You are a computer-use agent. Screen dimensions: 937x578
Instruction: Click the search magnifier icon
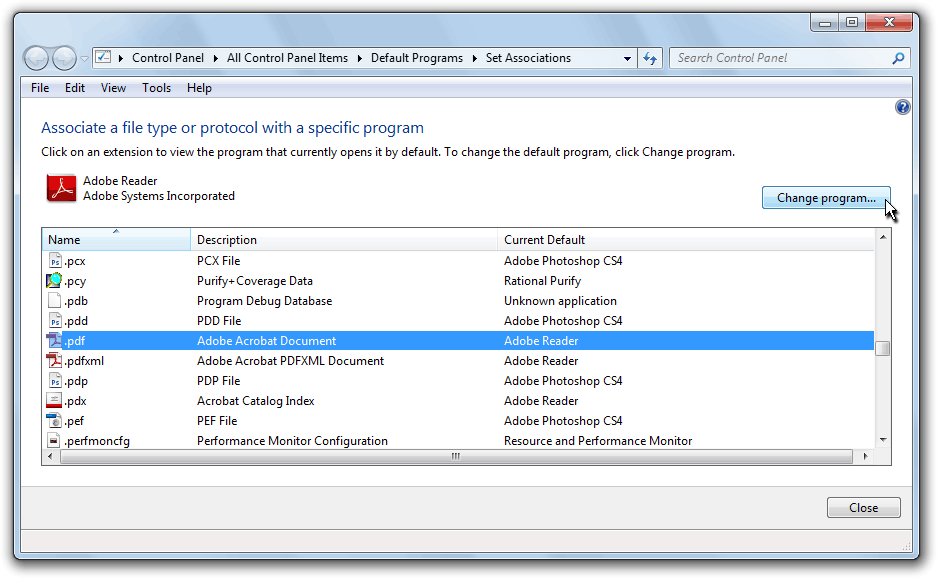tap(898, 58)
